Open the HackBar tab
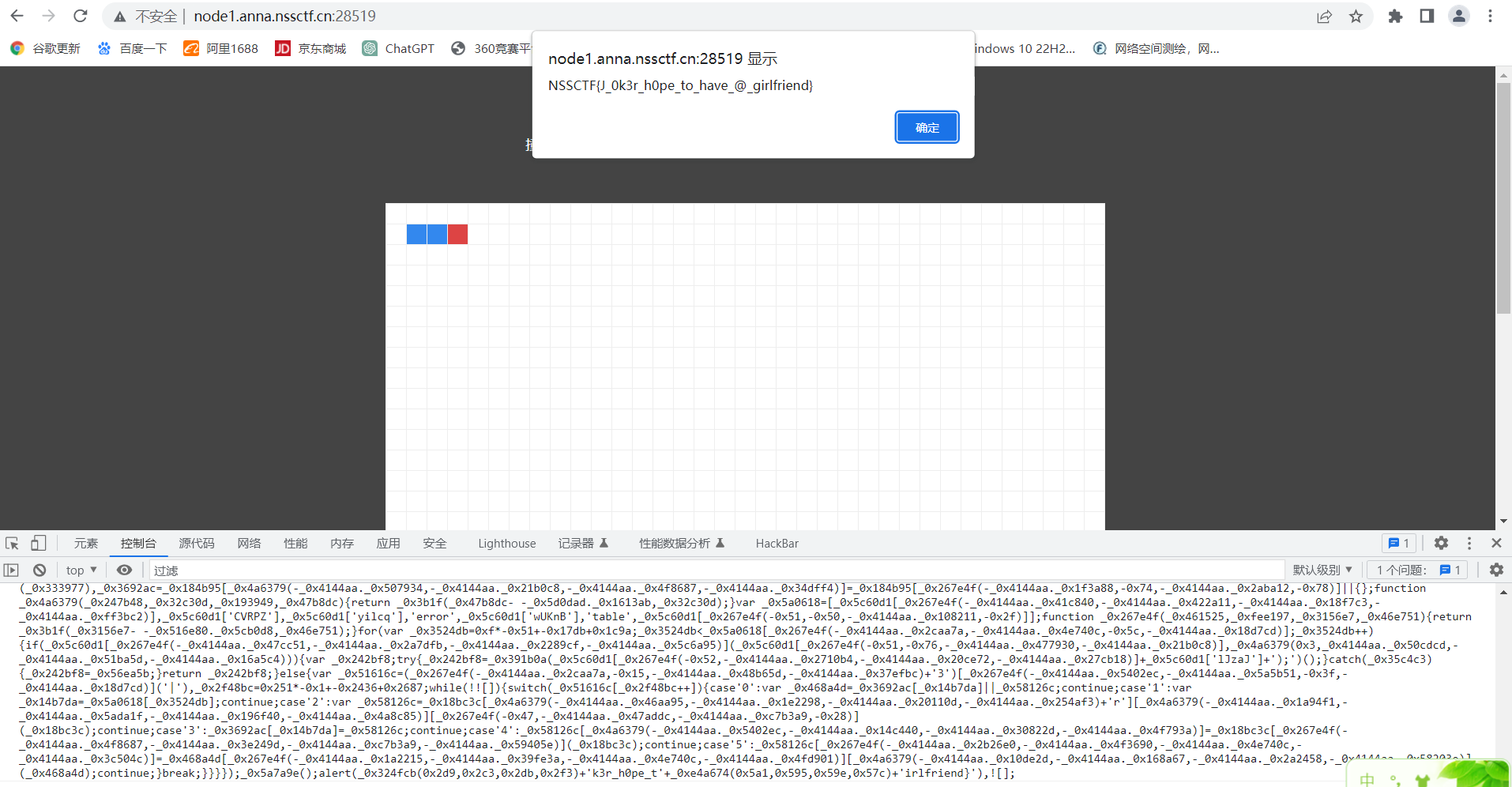The image size is (1512, 787). click(x=777, y=544)
